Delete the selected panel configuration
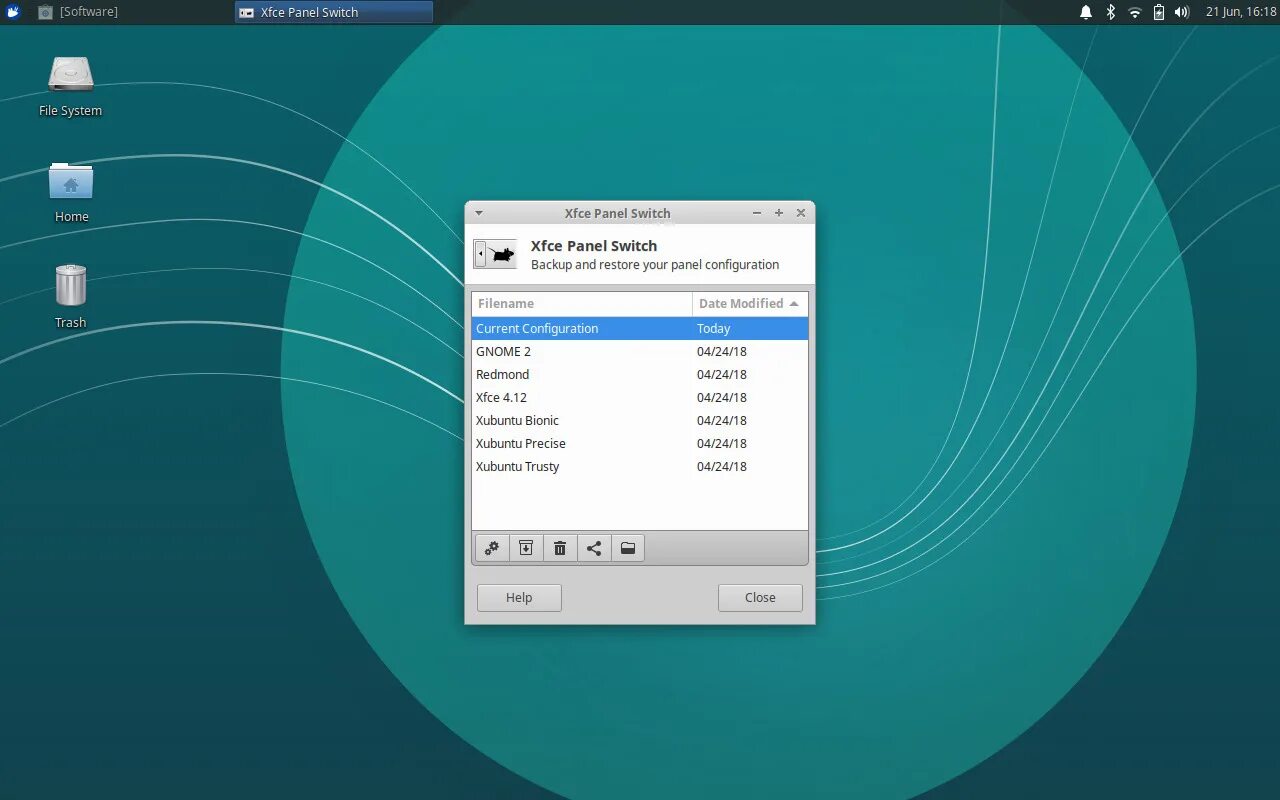The height and width of the screenshot is (800, 1280). click(560, 547)
